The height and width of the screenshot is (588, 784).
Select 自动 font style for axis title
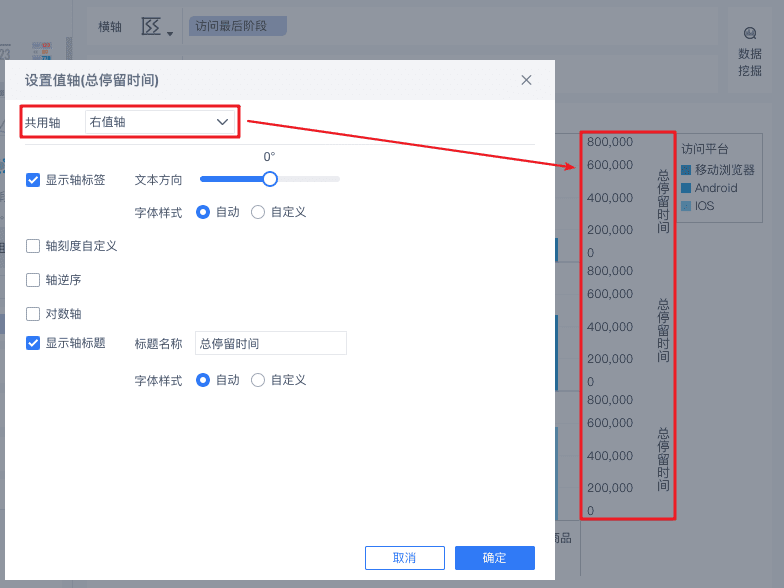coord(203,380)
